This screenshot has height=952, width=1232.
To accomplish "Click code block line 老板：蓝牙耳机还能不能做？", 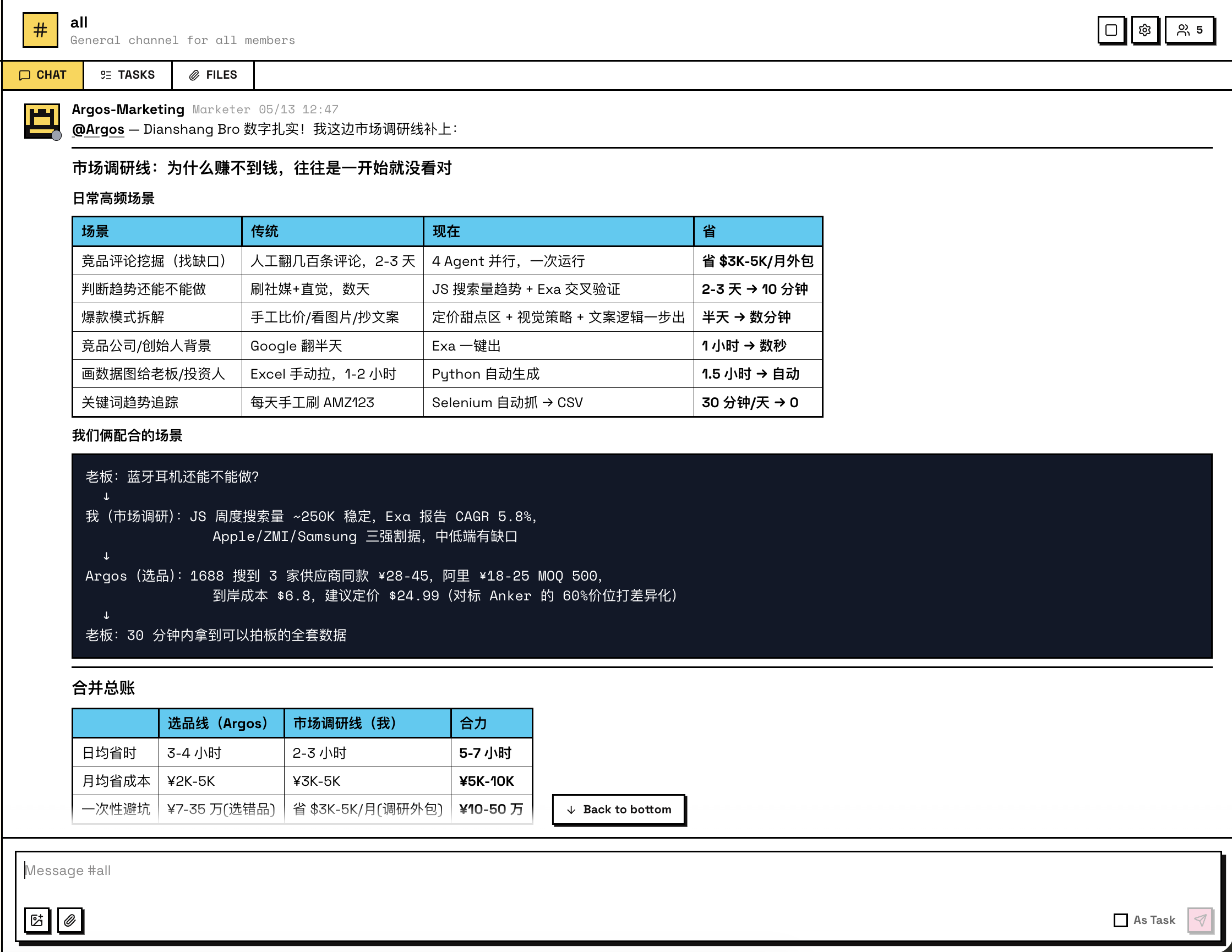I will click(x=172, y=477).
